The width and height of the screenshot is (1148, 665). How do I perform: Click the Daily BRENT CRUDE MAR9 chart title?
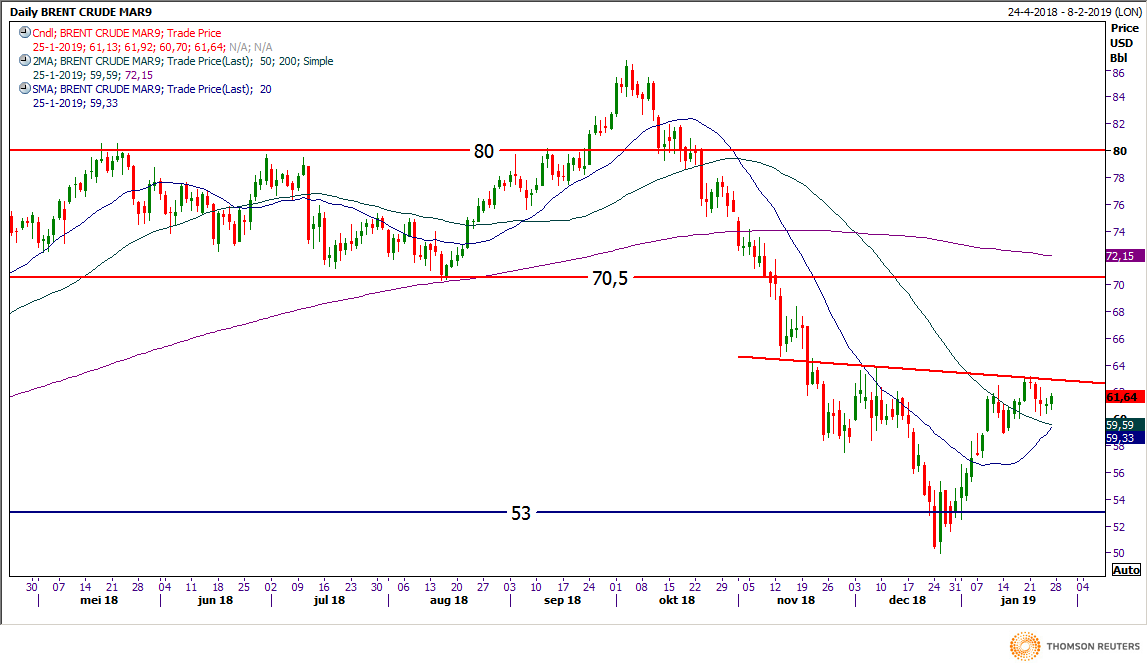coord(81,12)
